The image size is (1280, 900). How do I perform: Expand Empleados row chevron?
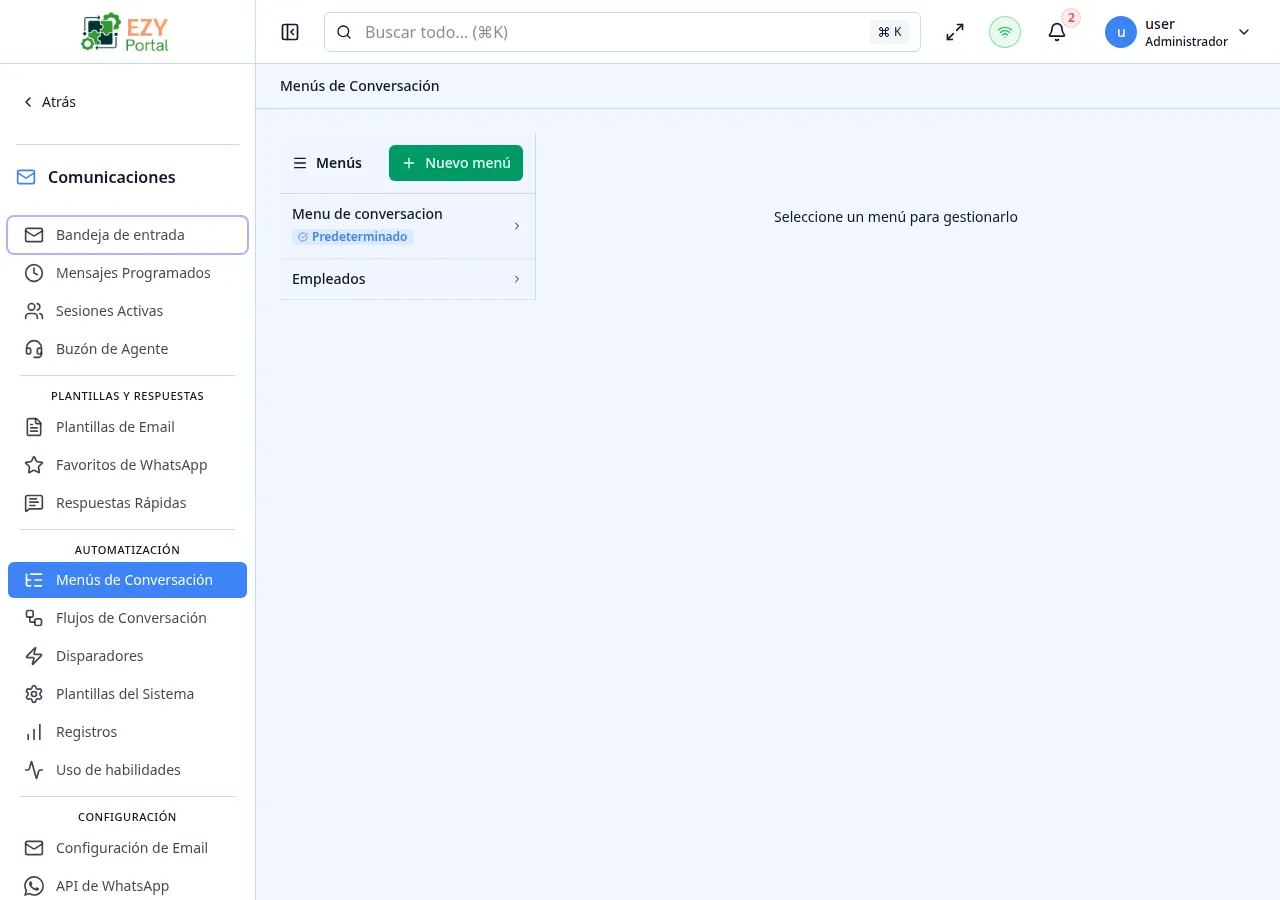coord(517,279)
